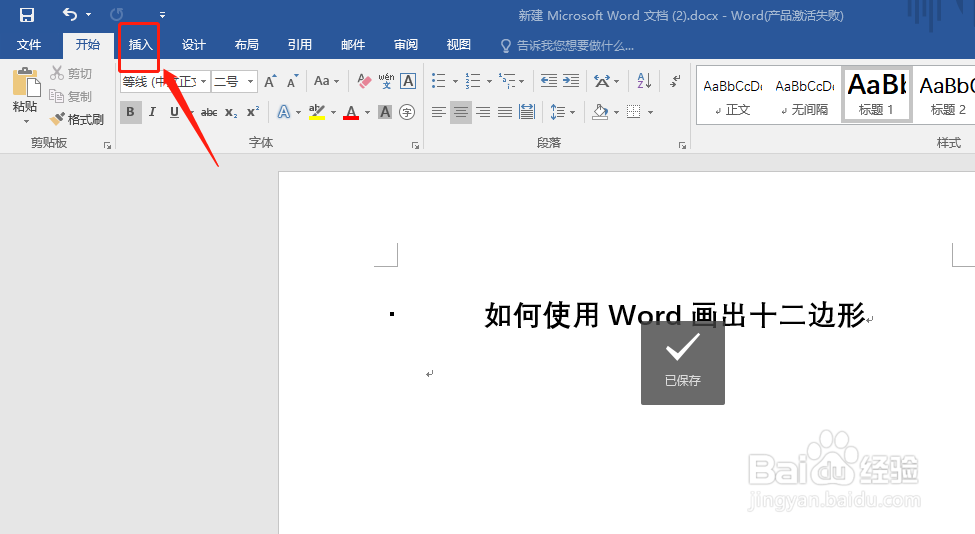Switch to the 视图 tab
975x534 pixels.
[458, 45]
